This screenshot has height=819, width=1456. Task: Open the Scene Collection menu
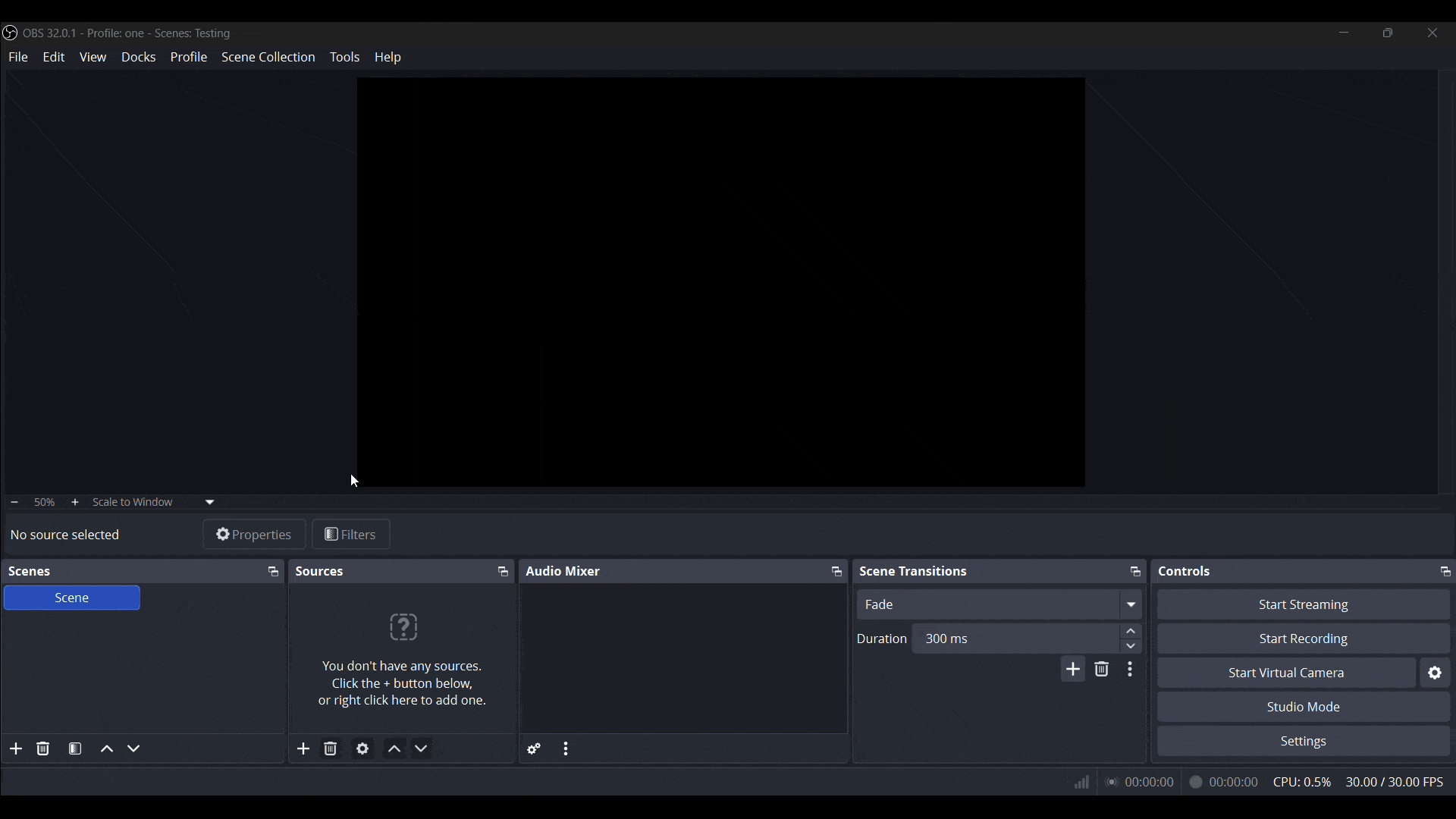pos(268,57)
